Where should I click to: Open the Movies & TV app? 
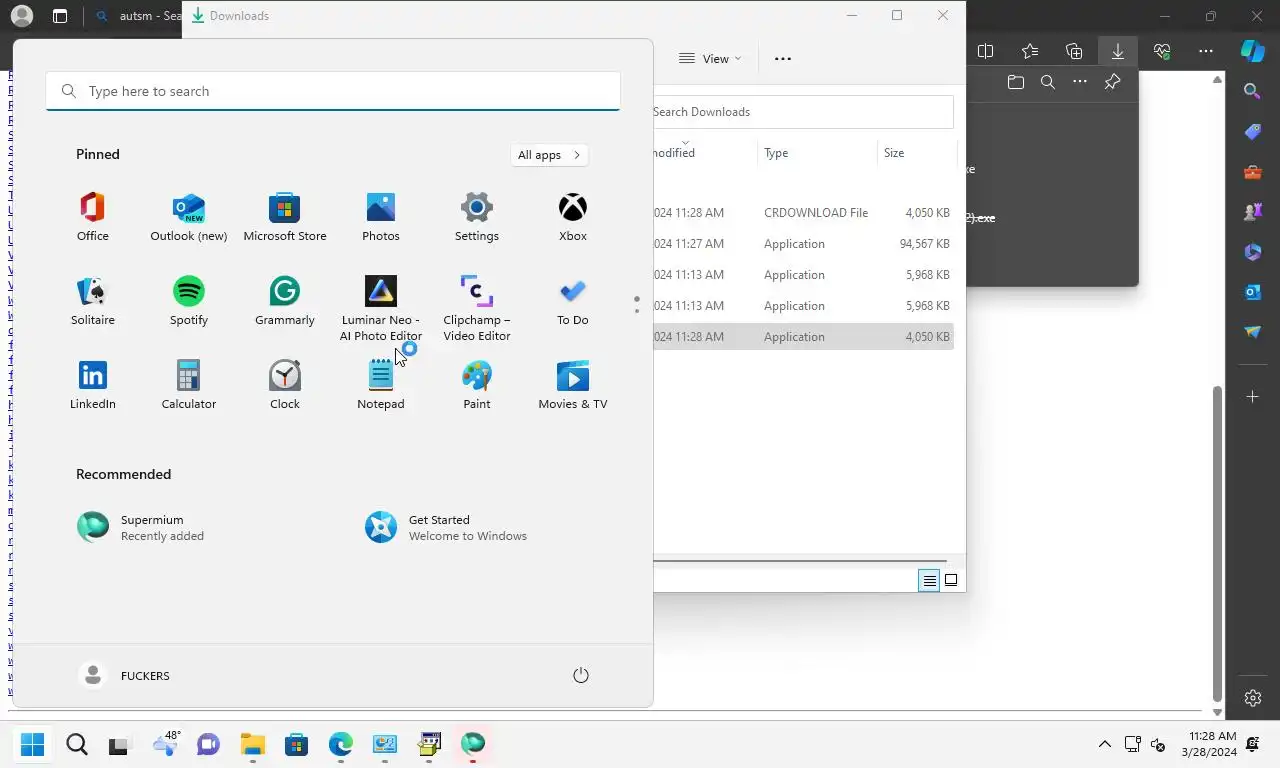tap(573, 385)
